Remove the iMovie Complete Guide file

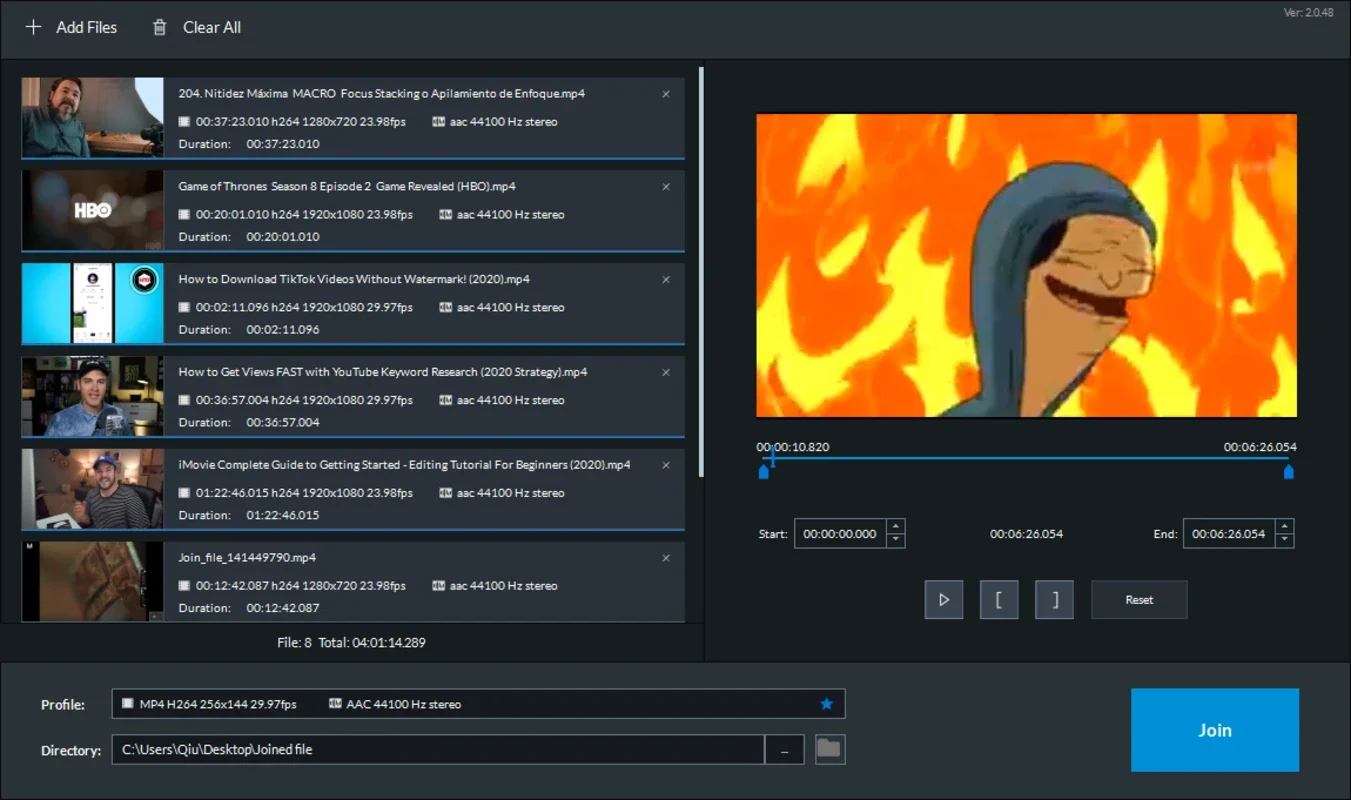click(x=666, y=465)
